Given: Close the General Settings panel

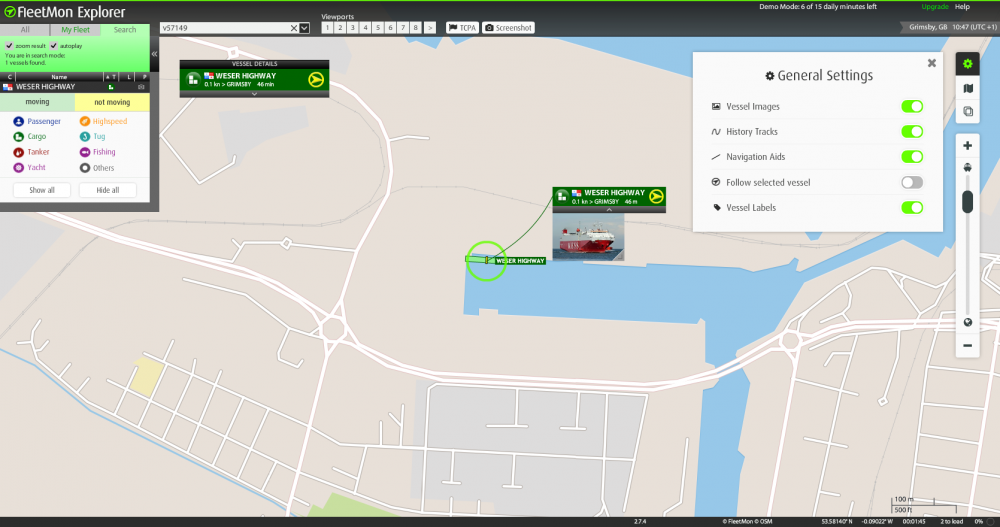Looking at the screenshot, I should (x=932, y=63).
